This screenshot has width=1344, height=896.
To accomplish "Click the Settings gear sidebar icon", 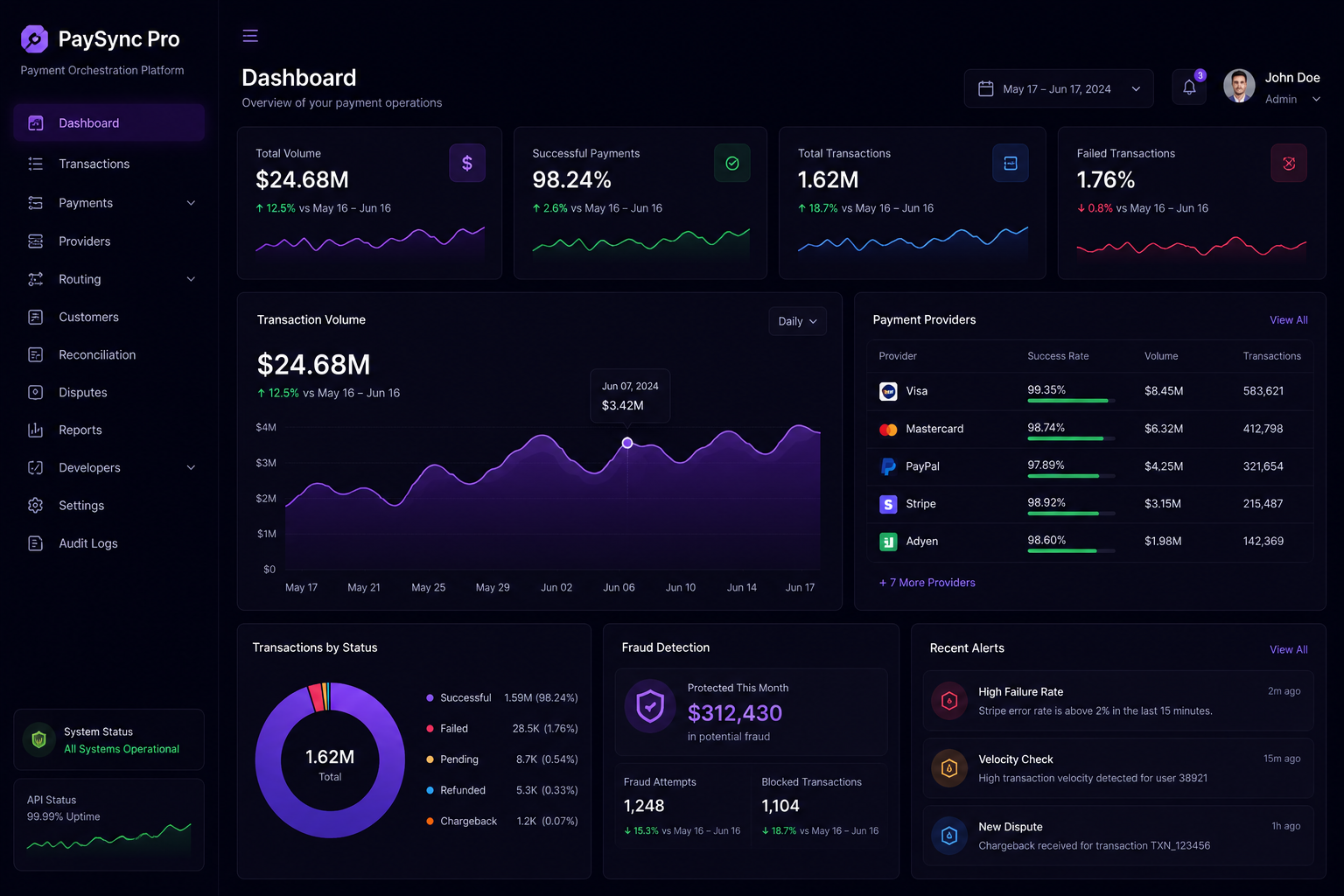I will [35, 505].
